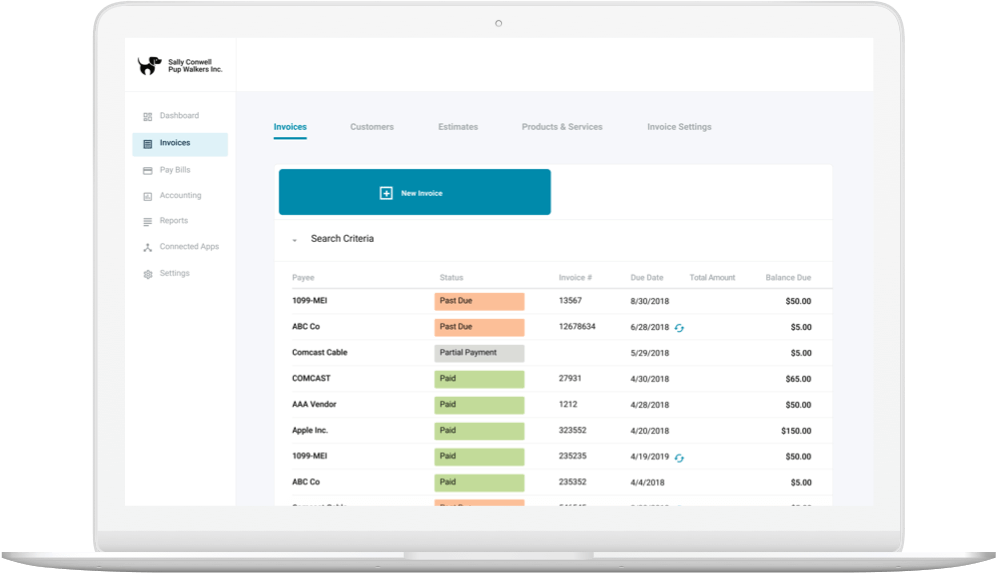Click the Reports icon in sidebar

click(x=148, y=221)
